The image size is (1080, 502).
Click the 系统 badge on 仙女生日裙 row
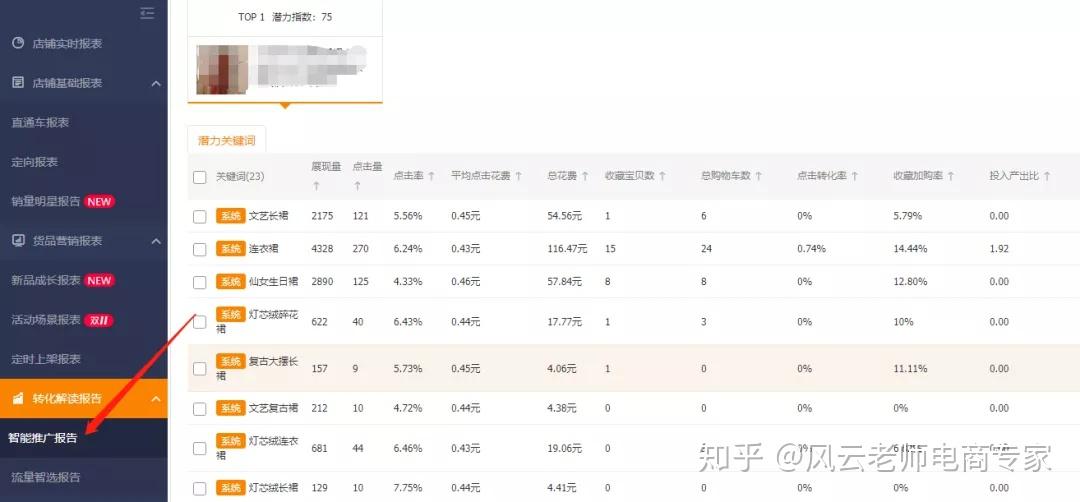(231, 281)
